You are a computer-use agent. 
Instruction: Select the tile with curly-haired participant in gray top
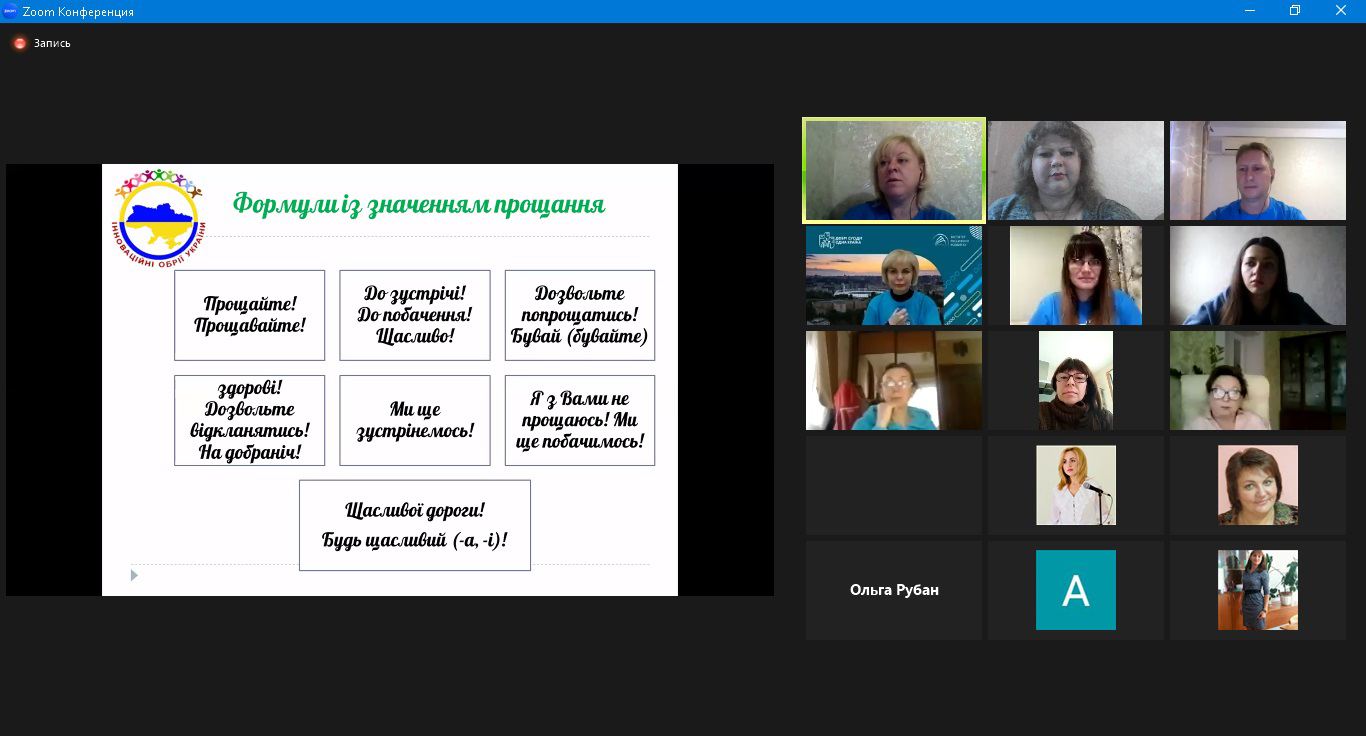(x=1076, y=170)
